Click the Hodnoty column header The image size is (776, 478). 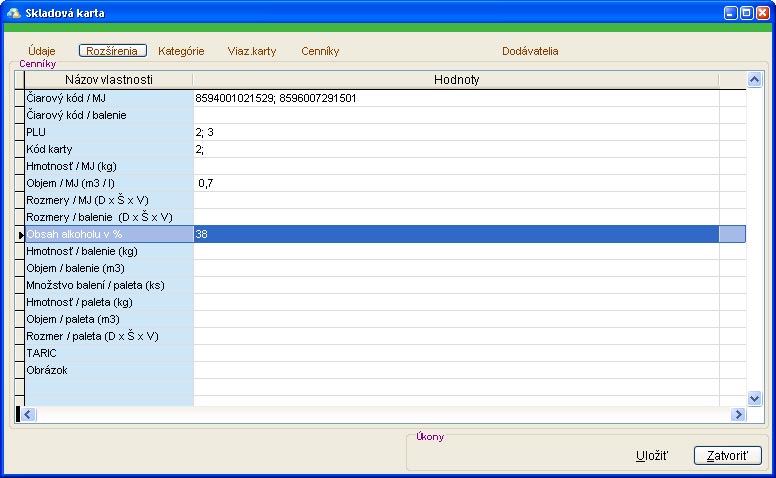coord(456,79)
